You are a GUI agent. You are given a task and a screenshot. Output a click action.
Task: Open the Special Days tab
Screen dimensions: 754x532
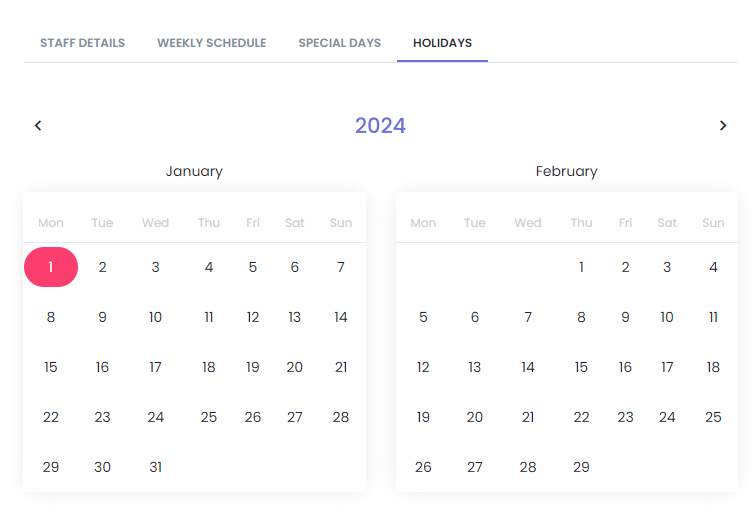point(339,43)
